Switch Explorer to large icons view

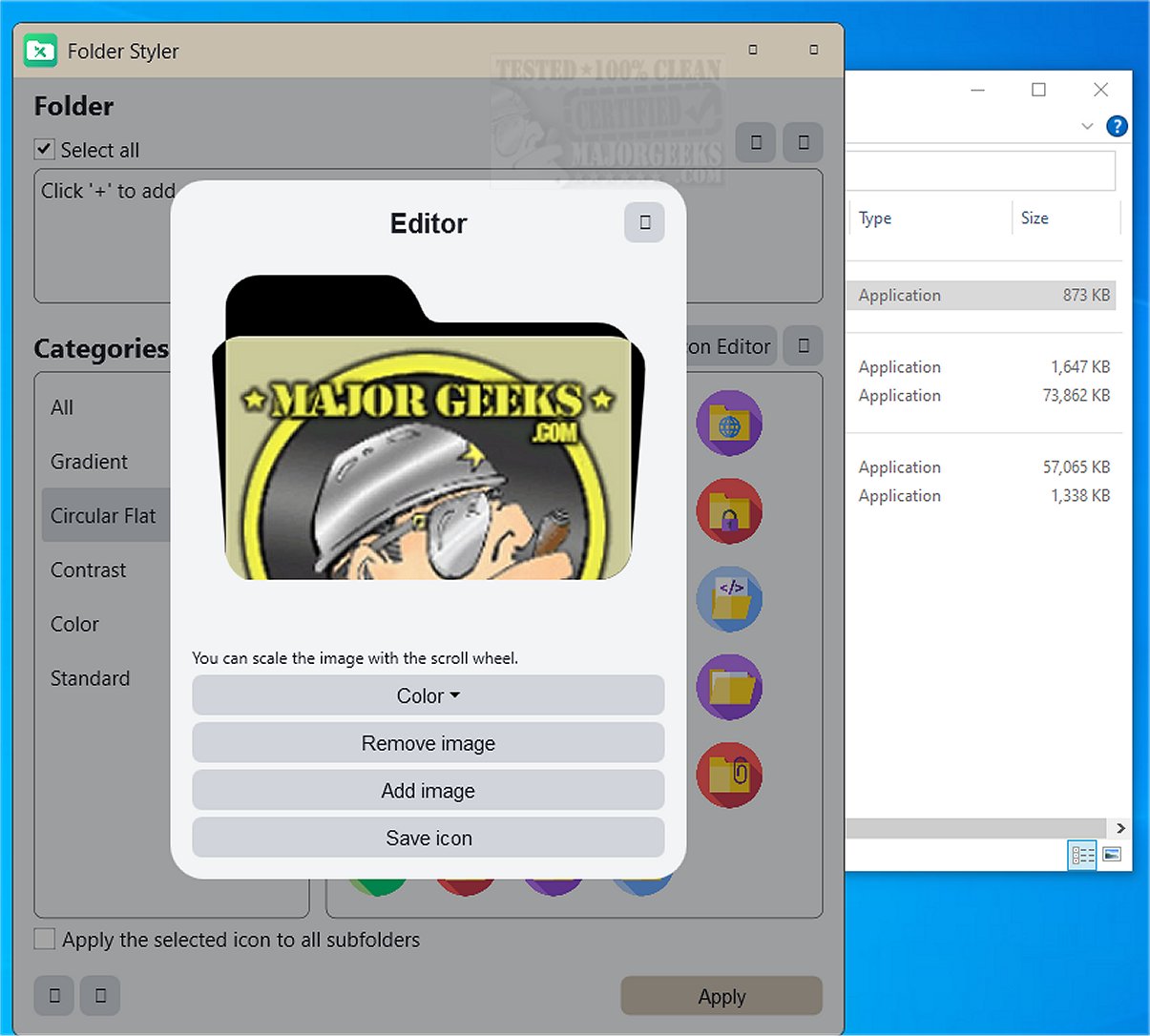pos(1112,854)
